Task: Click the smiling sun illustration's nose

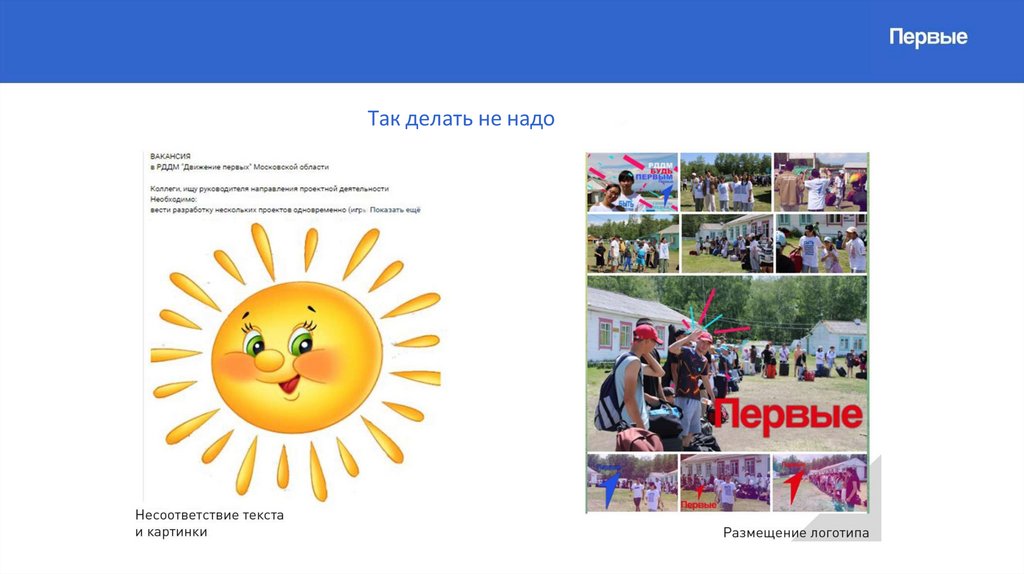Action: (268, 360)
